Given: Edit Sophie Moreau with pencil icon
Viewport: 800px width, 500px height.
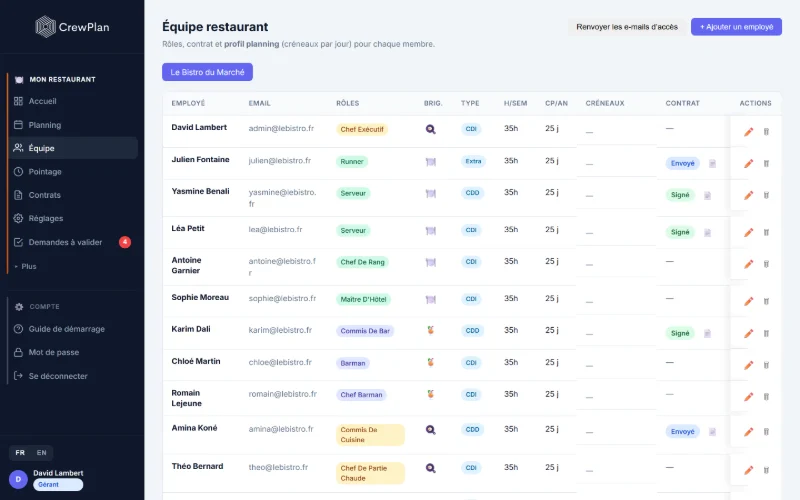Looking at the screenshot, I should (748, 302).
